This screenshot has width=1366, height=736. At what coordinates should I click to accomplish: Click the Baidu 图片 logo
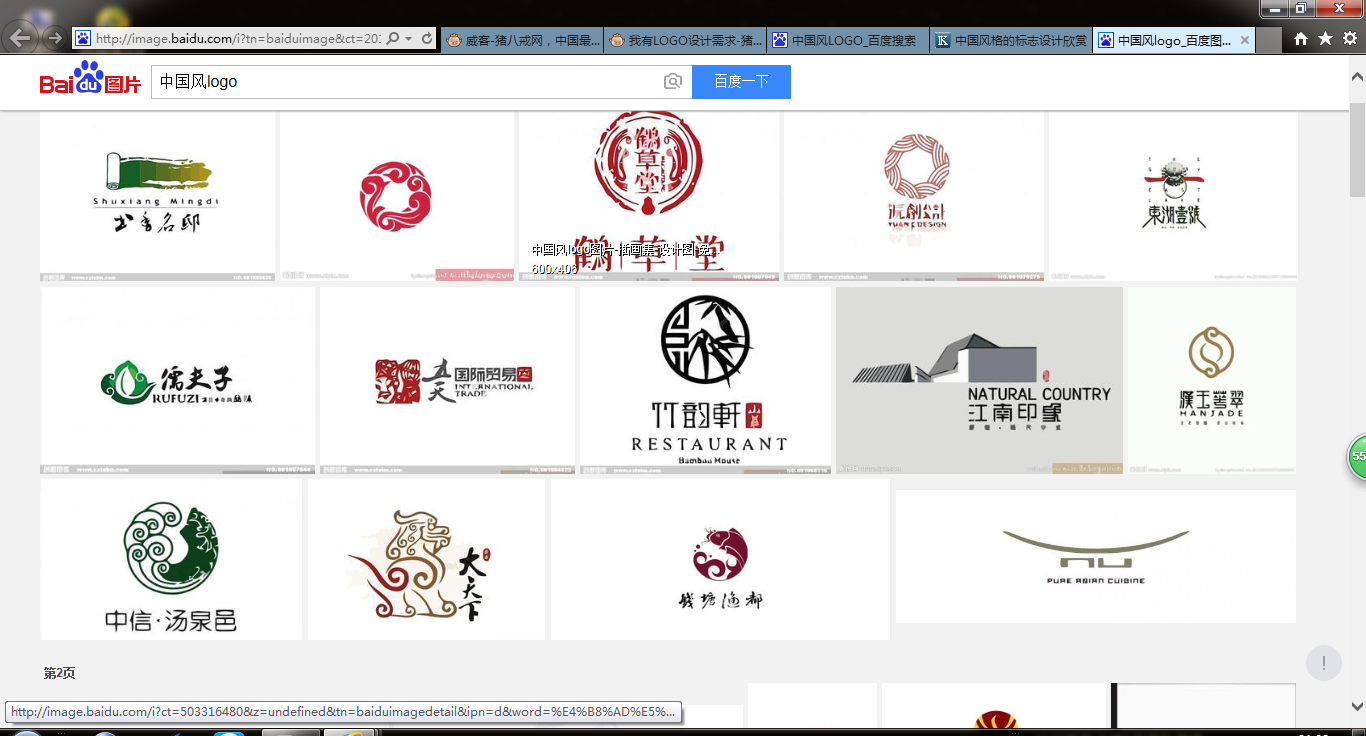(90, 79)
